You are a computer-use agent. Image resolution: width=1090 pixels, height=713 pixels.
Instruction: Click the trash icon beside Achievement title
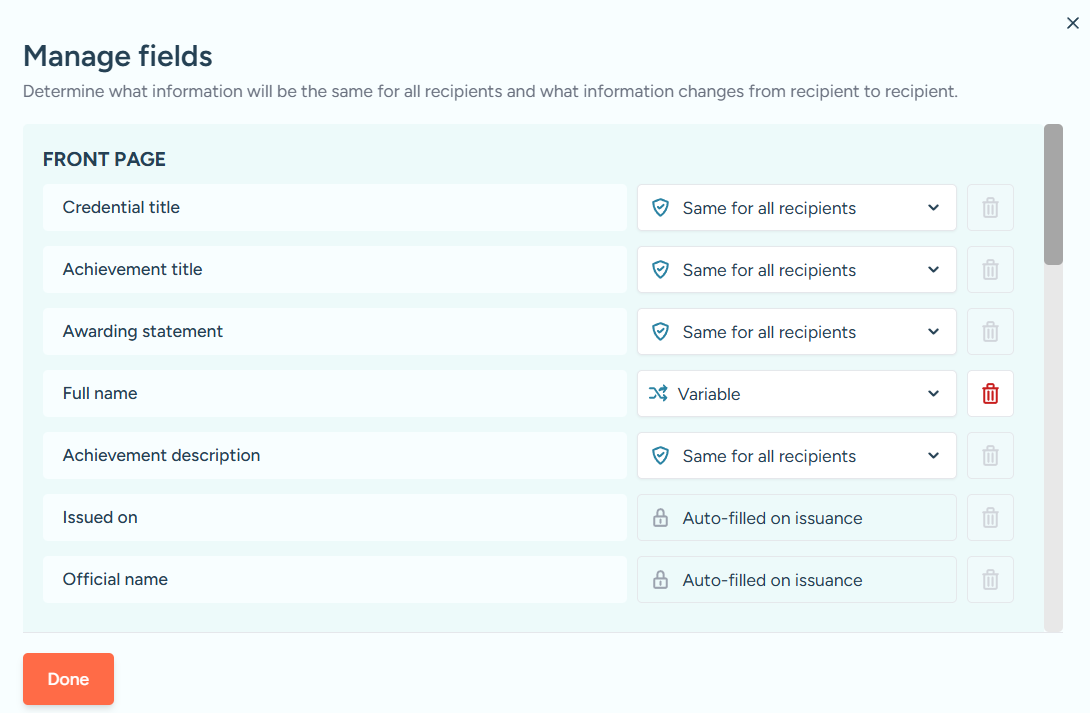(990, 270)
